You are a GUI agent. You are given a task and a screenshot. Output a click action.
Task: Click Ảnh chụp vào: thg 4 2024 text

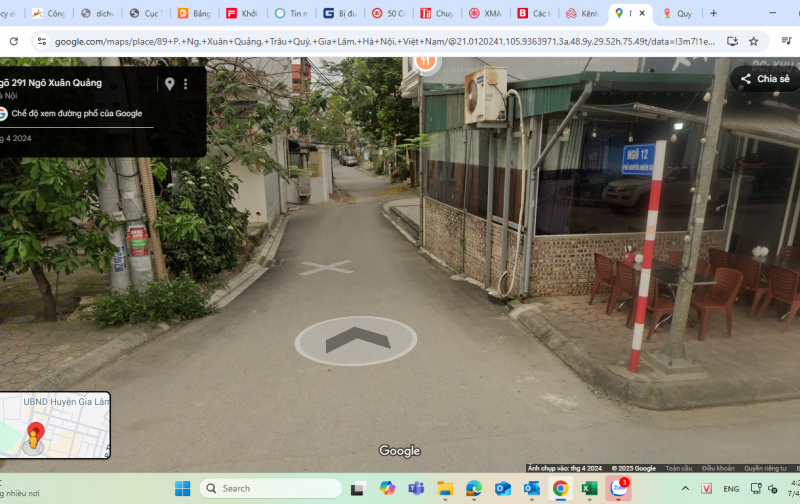coord(565,468)
